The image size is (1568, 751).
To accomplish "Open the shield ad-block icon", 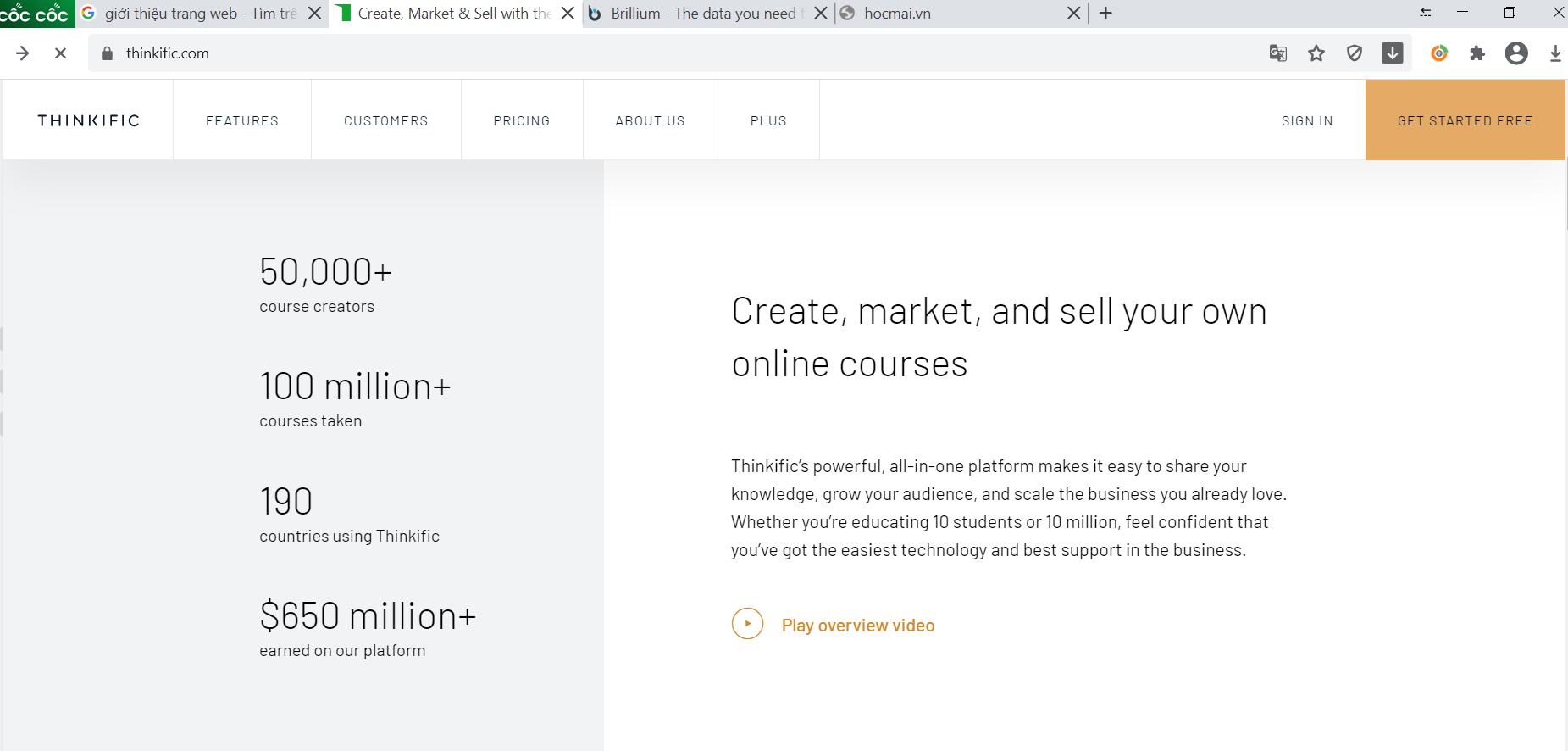I will coord(1355,53).
